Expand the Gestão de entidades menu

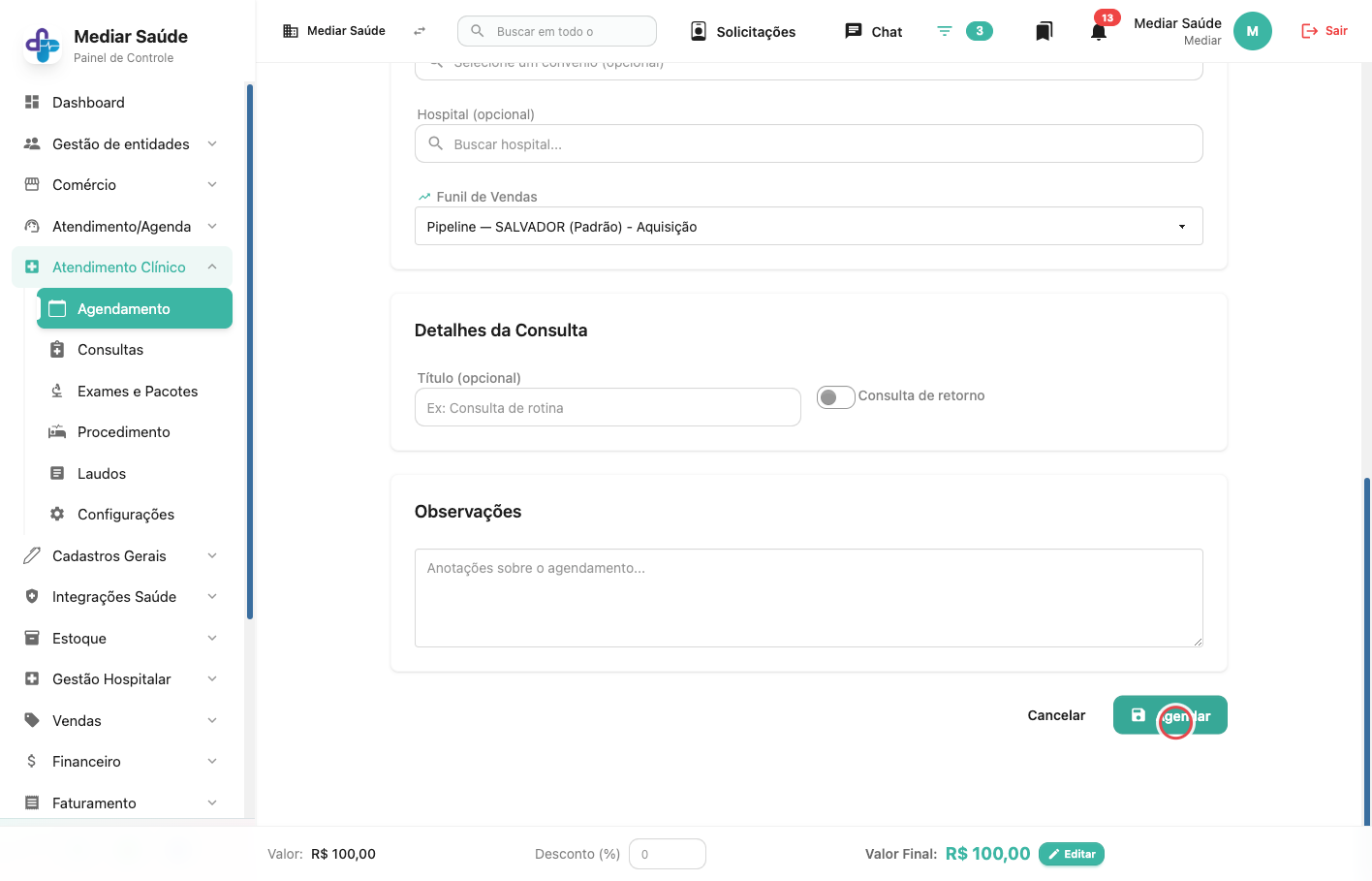click(x=121, y=143)
